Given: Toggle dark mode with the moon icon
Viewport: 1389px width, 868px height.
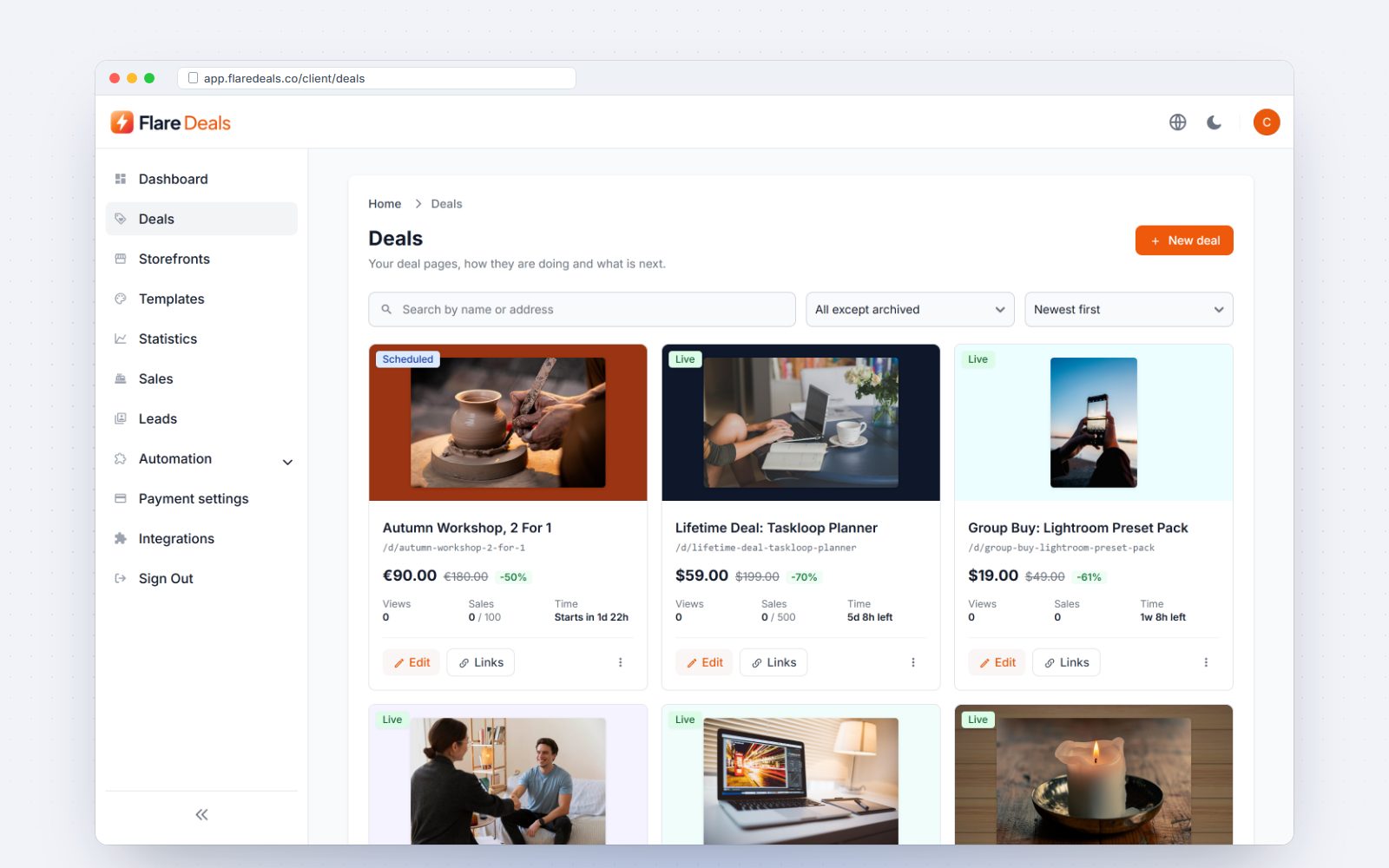Looking at the screenshot, I should coord(1214,122).
